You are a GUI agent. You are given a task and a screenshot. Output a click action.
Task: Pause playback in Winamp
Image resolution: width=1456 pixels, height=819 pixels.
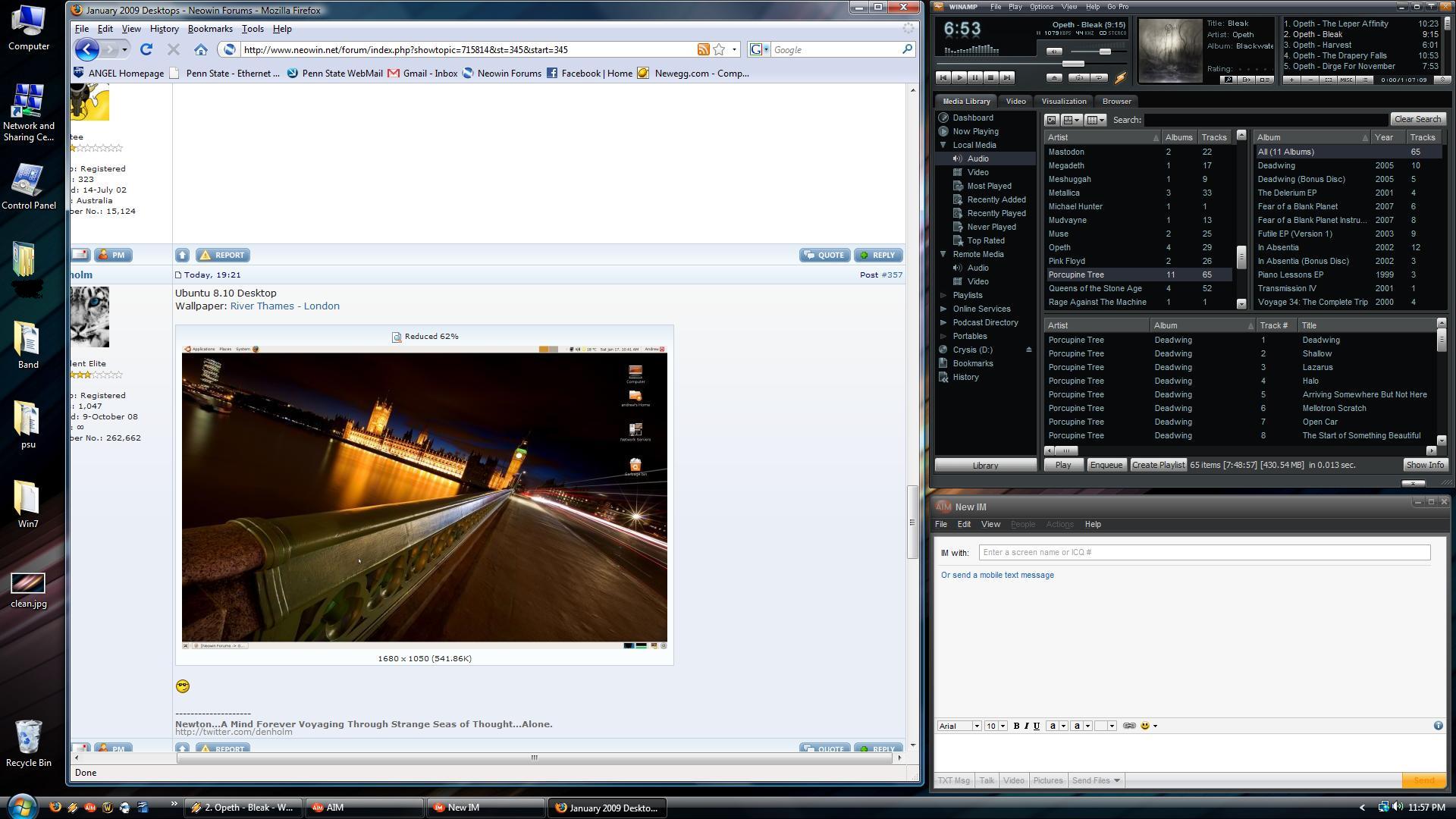(x=974, y=77)
